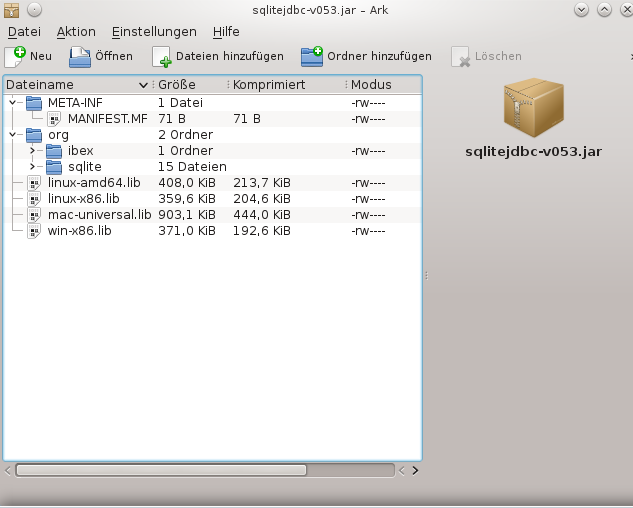
Task: Click the 15 Dateien size cell
Action: tap(192, 167)
